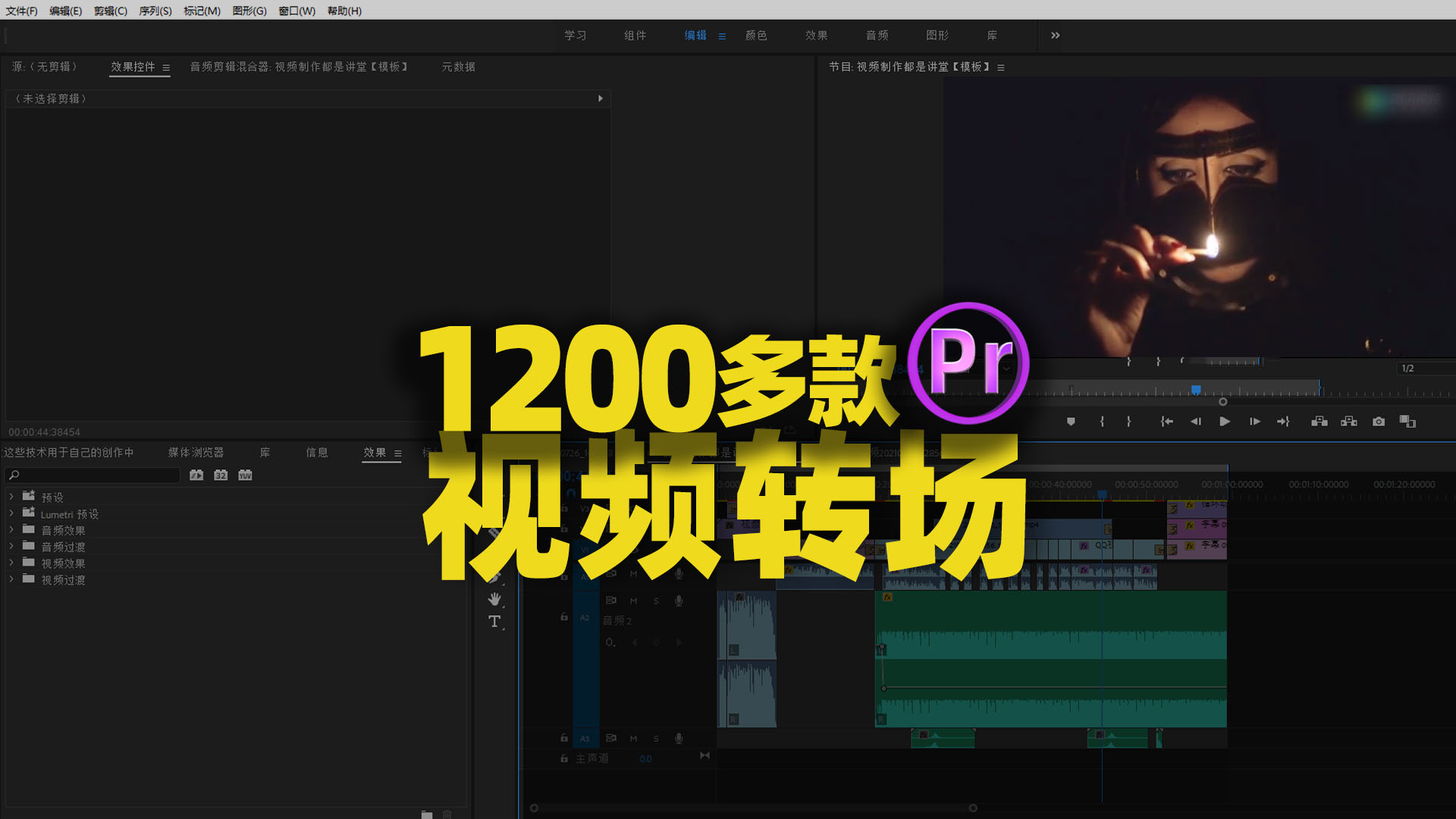Open the 序列(S) menu
Viewport: 1456px width, 819px height.
click(x=155, y=11)
